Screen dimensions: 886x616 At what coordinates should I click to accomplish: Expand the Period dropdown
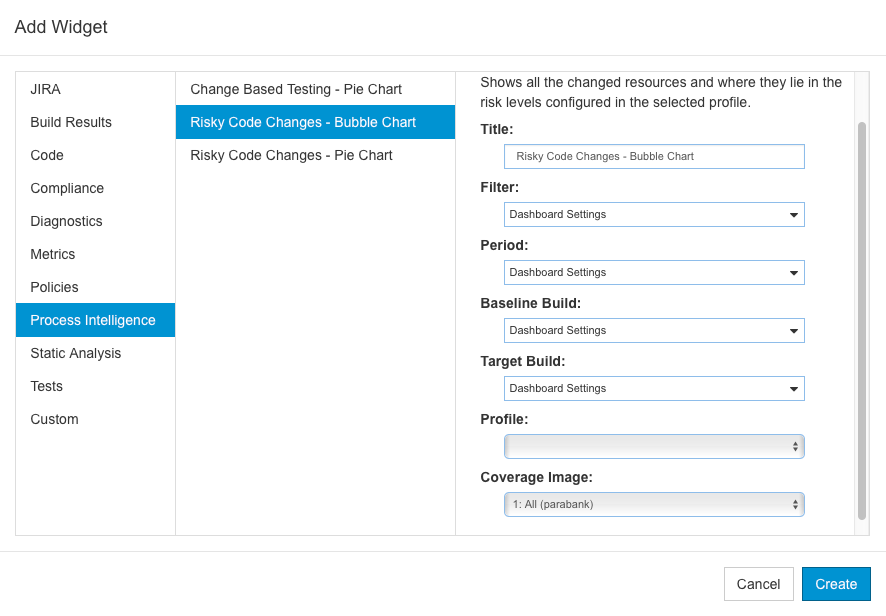coord(654,272)
